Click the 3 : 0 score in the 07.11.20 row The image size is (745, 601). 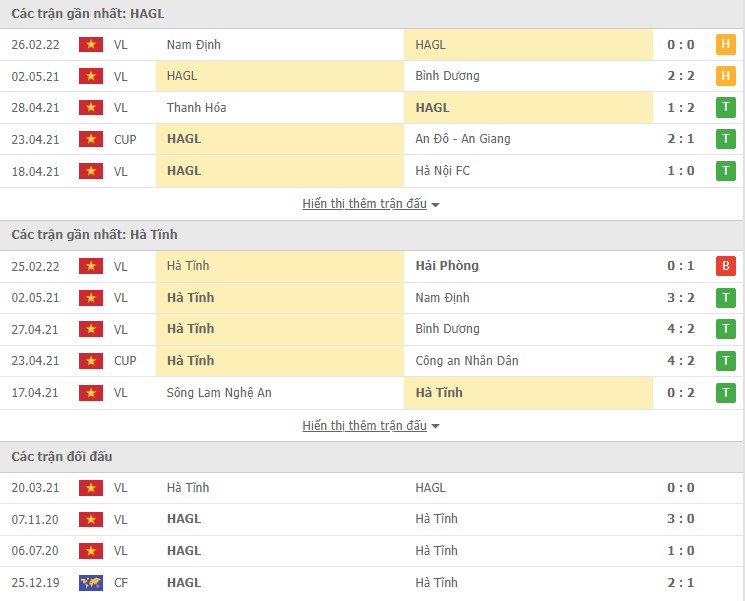click(681, 519)
